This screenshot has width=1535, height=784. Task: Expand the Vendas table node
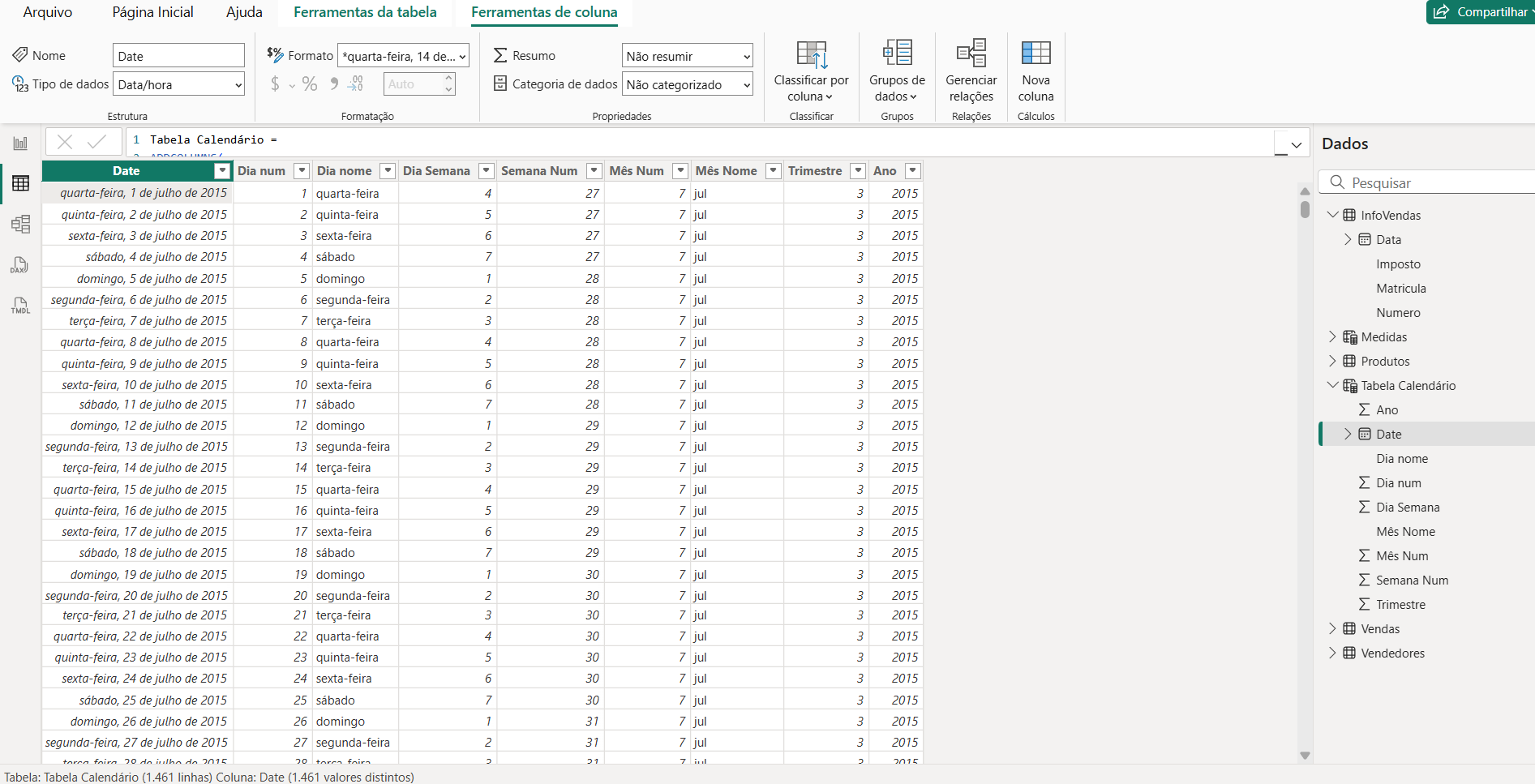1332,628
